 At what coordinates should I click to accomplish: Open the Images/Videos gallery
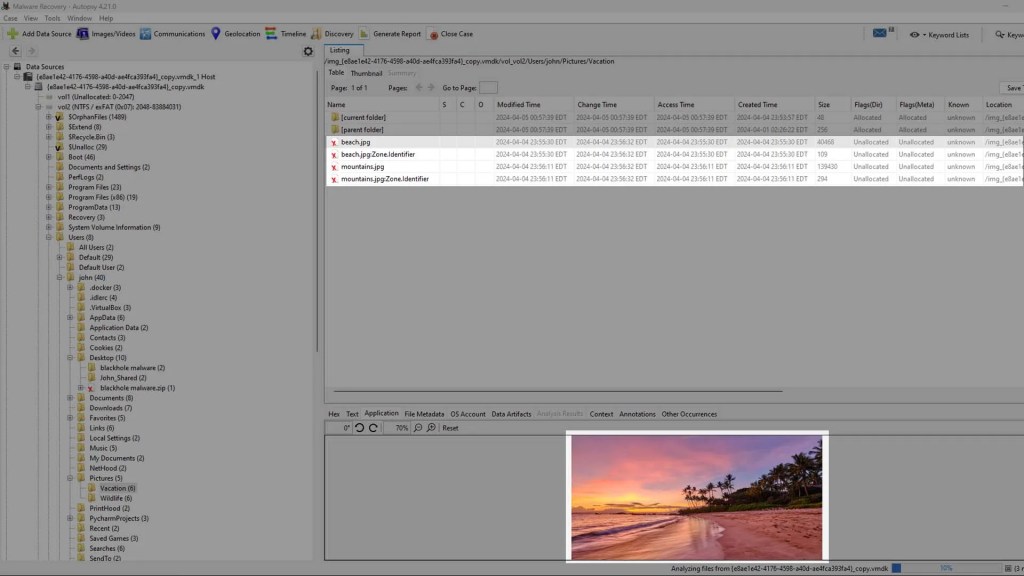click(83, 34)
